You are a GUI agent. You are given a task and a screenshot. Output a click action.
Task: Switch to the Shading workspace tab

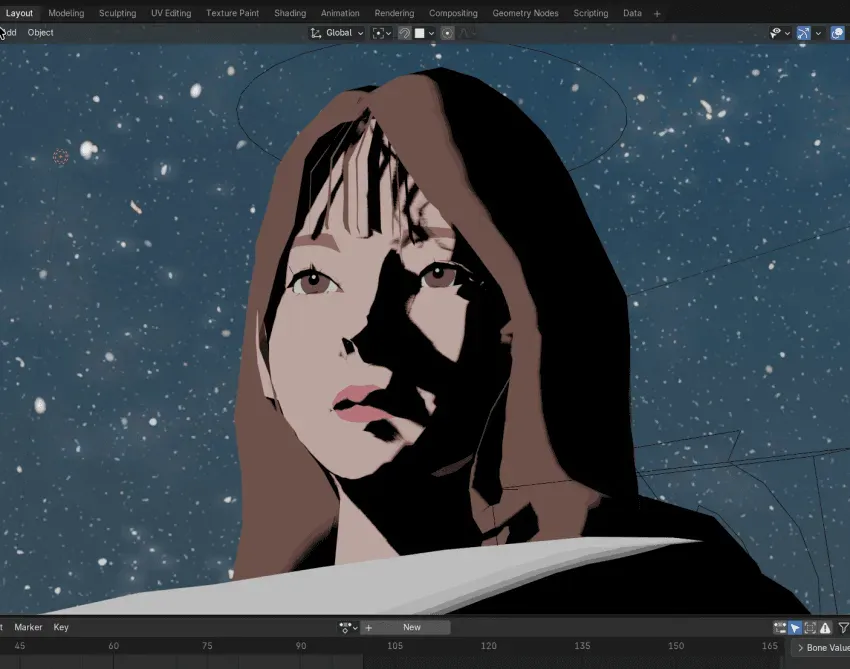(x=290, y=13)
